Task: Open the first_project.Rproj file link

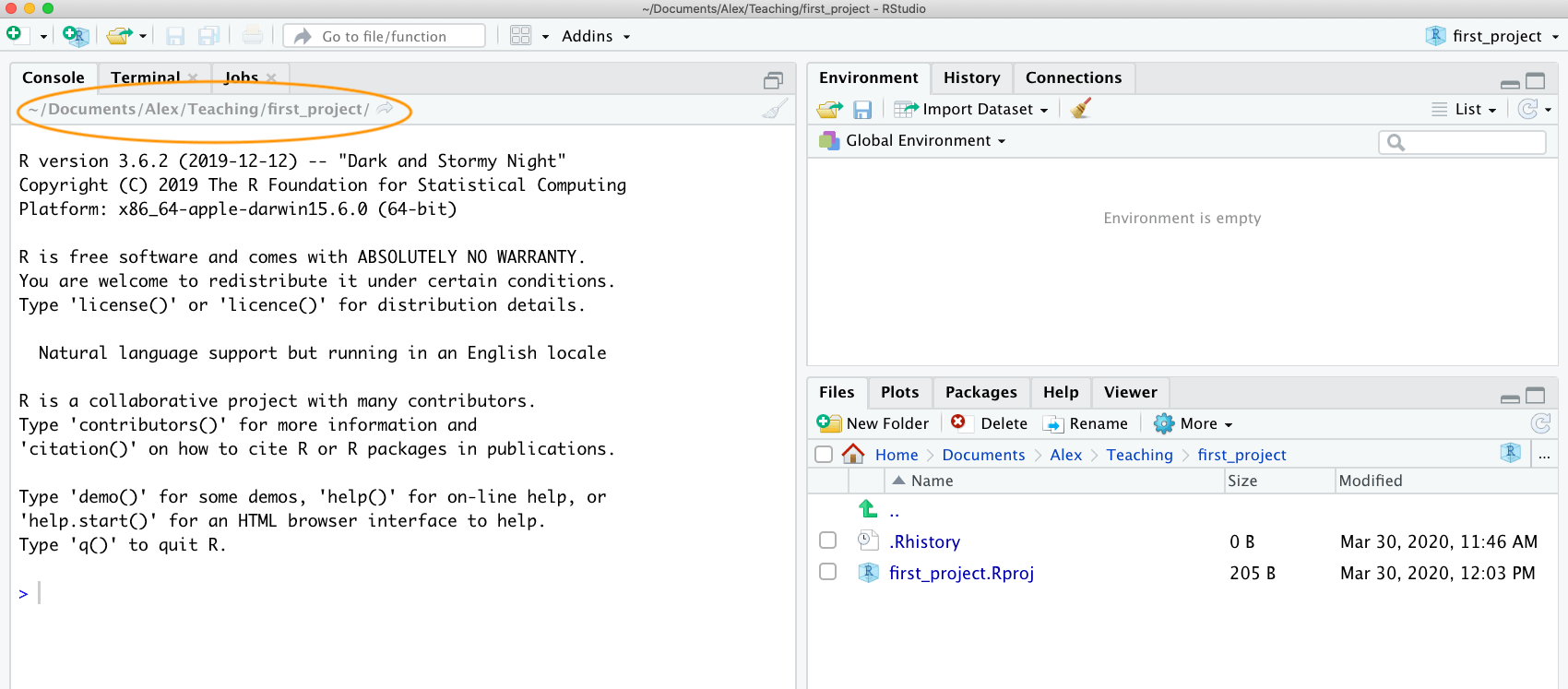Action: click(961, 573)
